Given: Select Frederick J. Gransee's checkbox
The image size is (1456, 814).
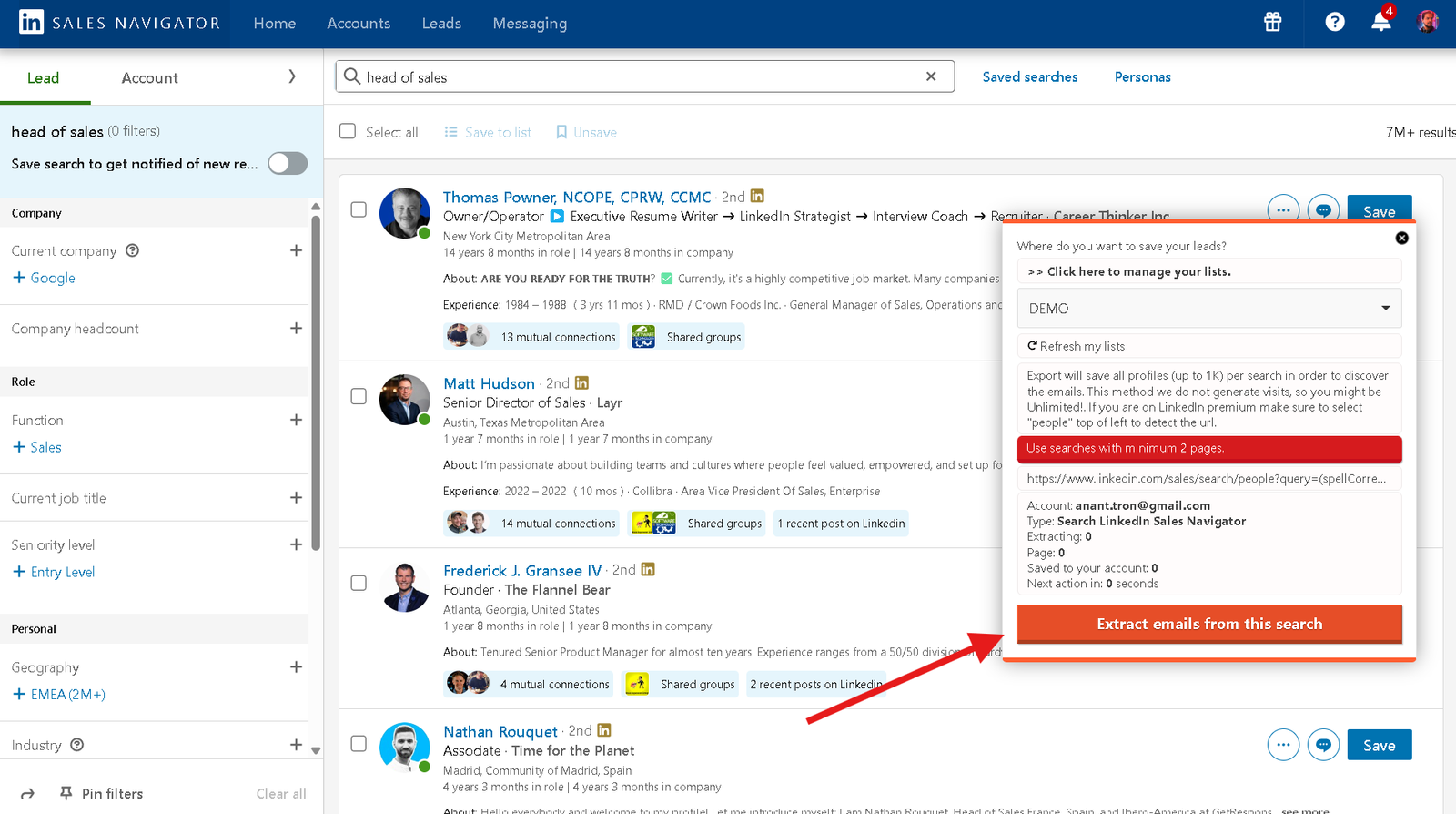Looking at the screenshot, I should [x=359, y=583].
